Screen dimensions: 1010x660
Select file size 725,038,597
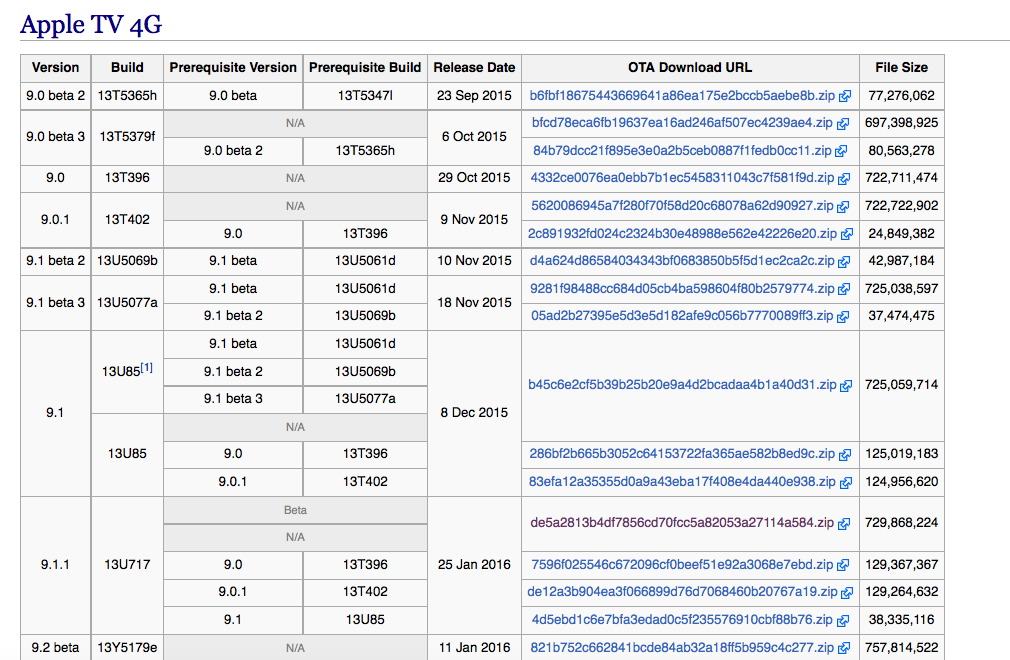(x=901, y=288)
